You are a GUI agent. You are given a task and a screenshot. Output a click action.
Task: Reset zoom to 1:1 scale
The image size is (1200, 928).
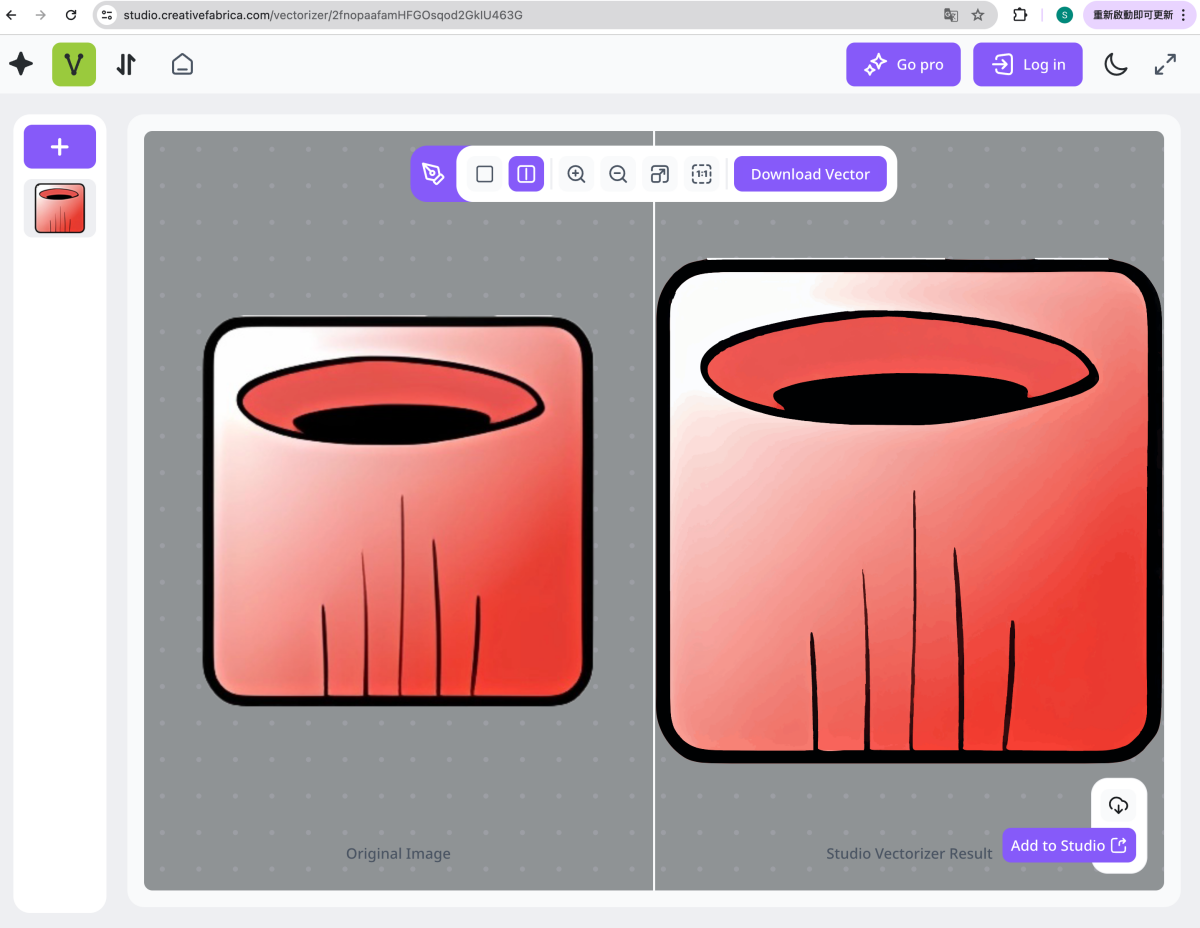pyautogui.click(x=702, y=174)
